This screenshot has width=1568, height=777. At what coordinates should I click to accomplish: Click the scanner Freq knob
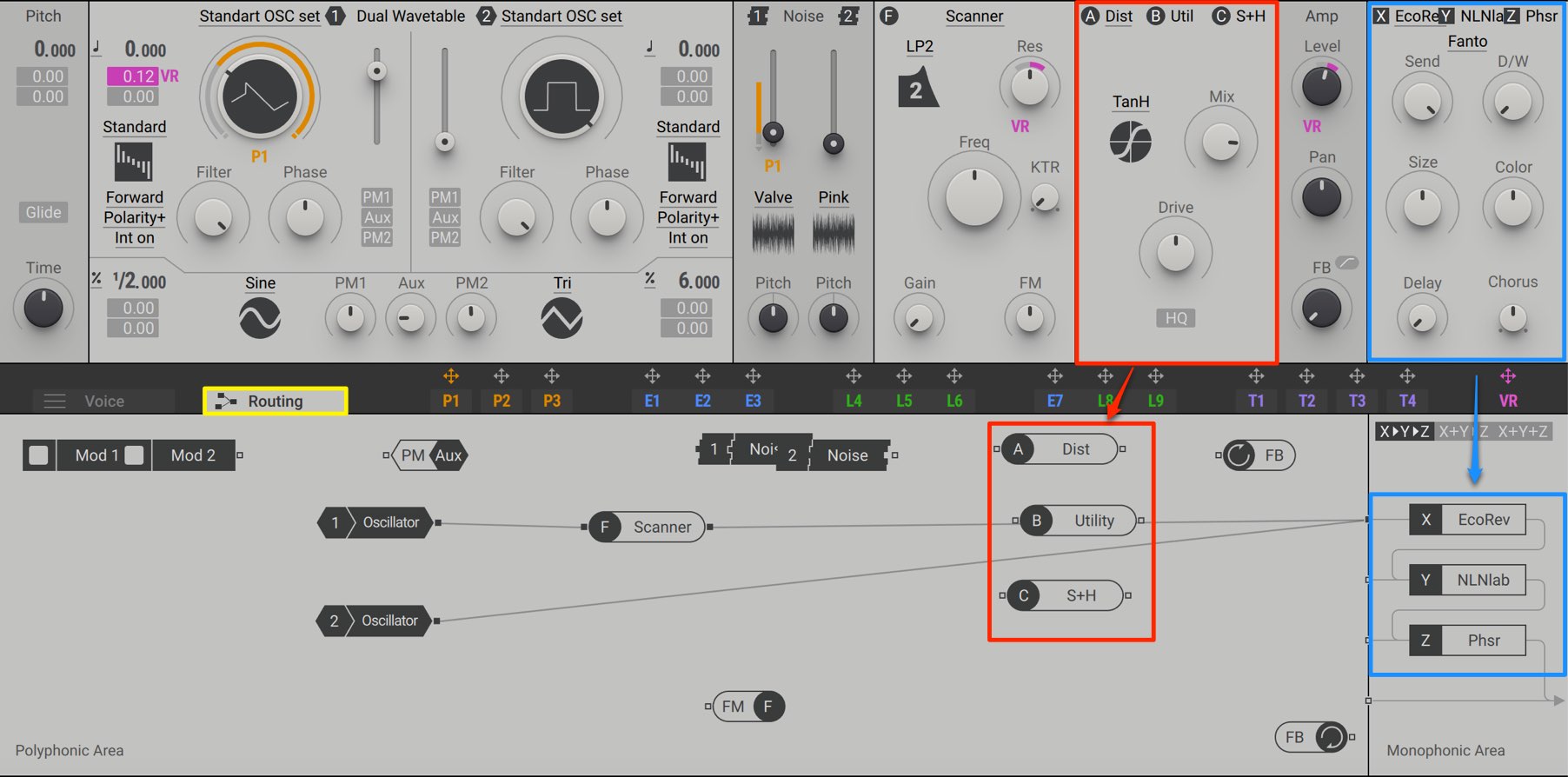pyautogui.click(x=974, y=197)
